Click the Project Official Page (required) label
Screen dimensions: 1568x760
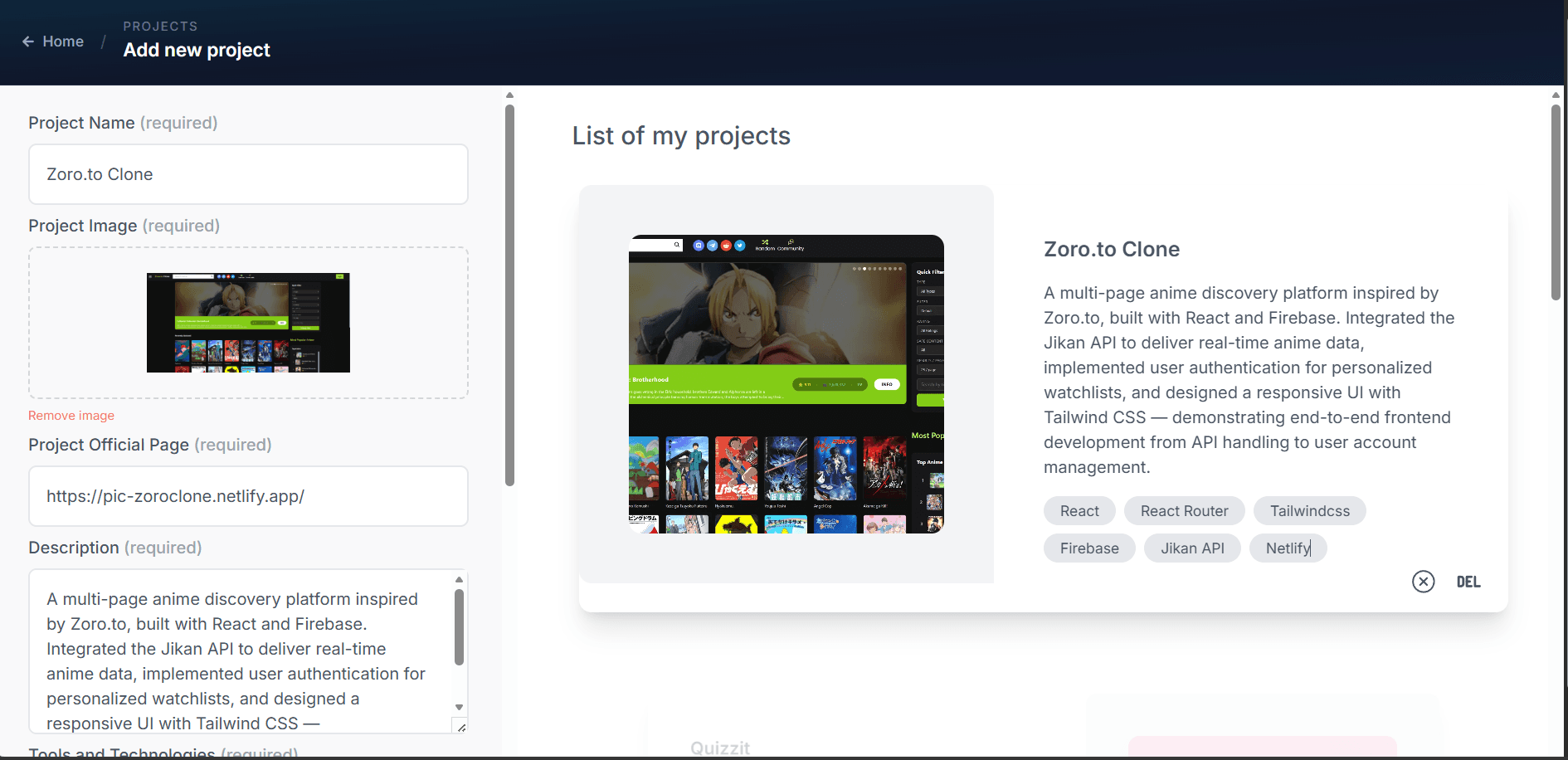(150, 445)
